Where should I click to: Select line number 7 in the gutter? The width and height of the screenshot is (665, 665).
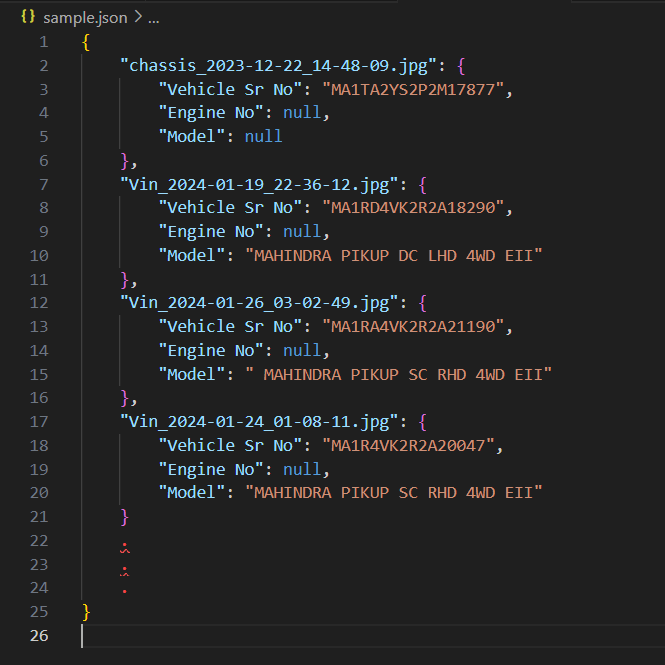click(x=43, y=184)
